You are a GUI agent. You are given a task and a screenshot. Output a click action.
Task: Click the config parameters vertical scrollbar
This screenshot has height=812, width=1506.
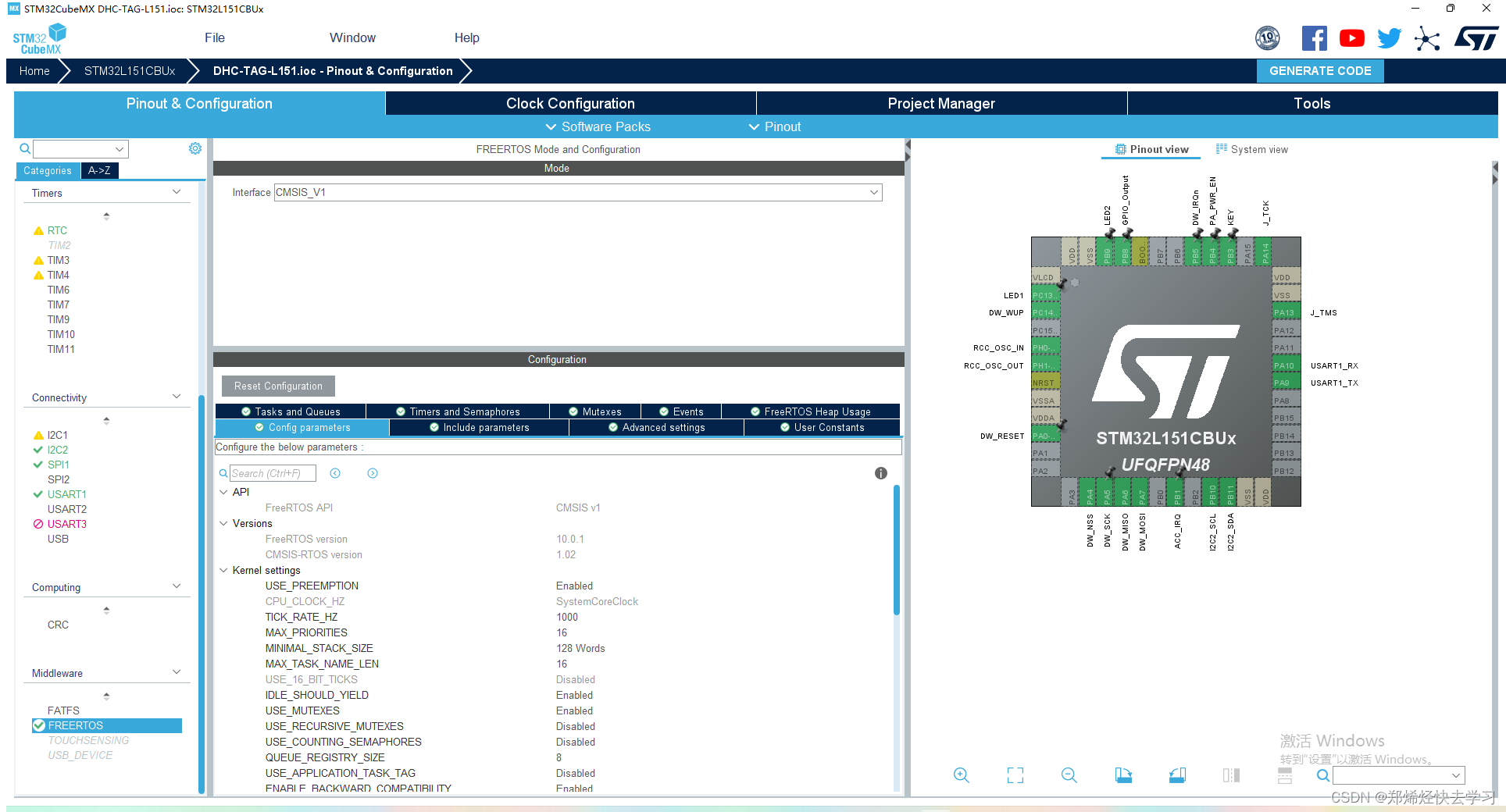(897, 550)
